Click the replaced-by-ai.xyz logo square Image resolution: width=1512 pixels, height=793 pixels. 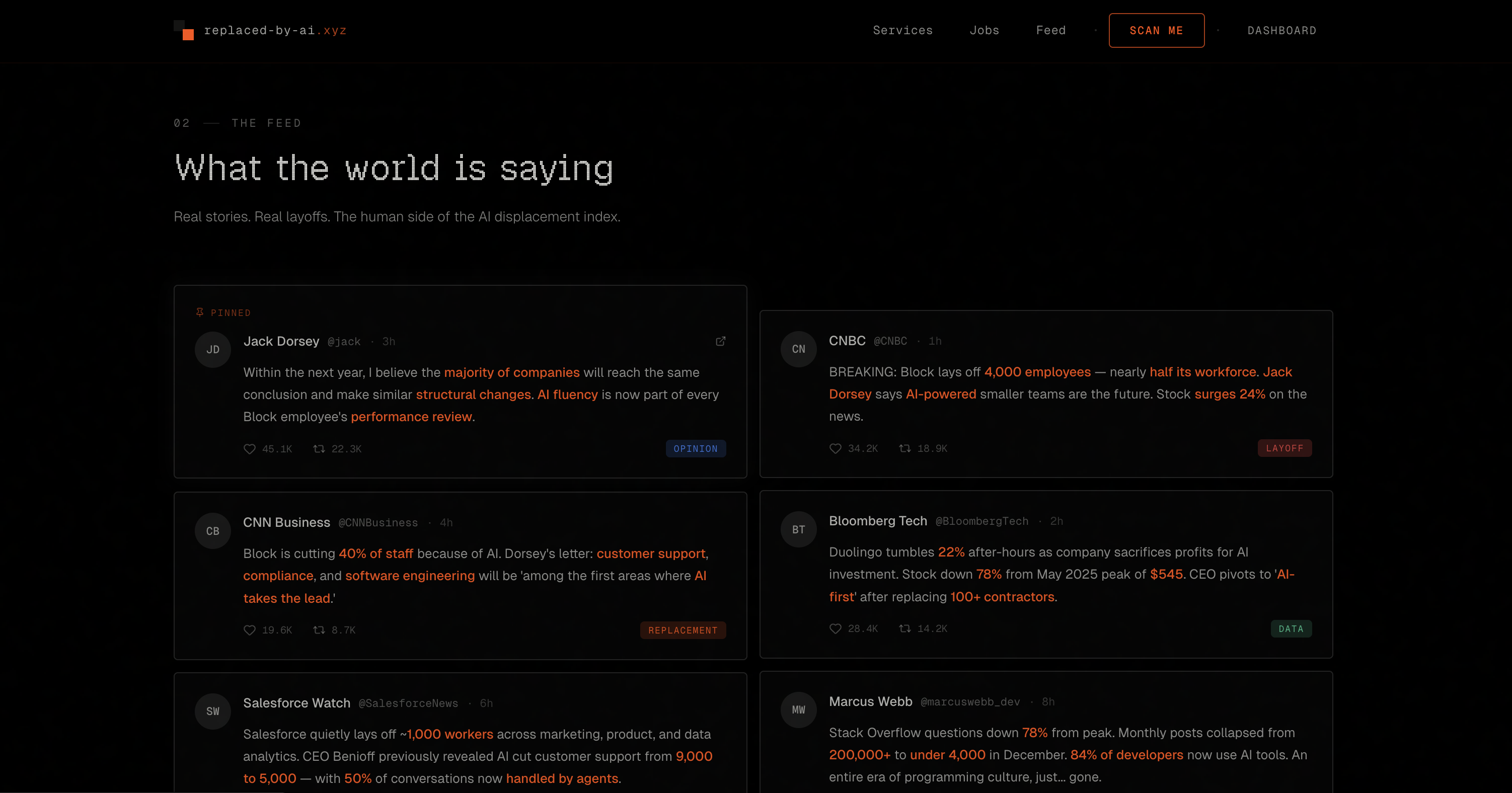tap(183, 30)
